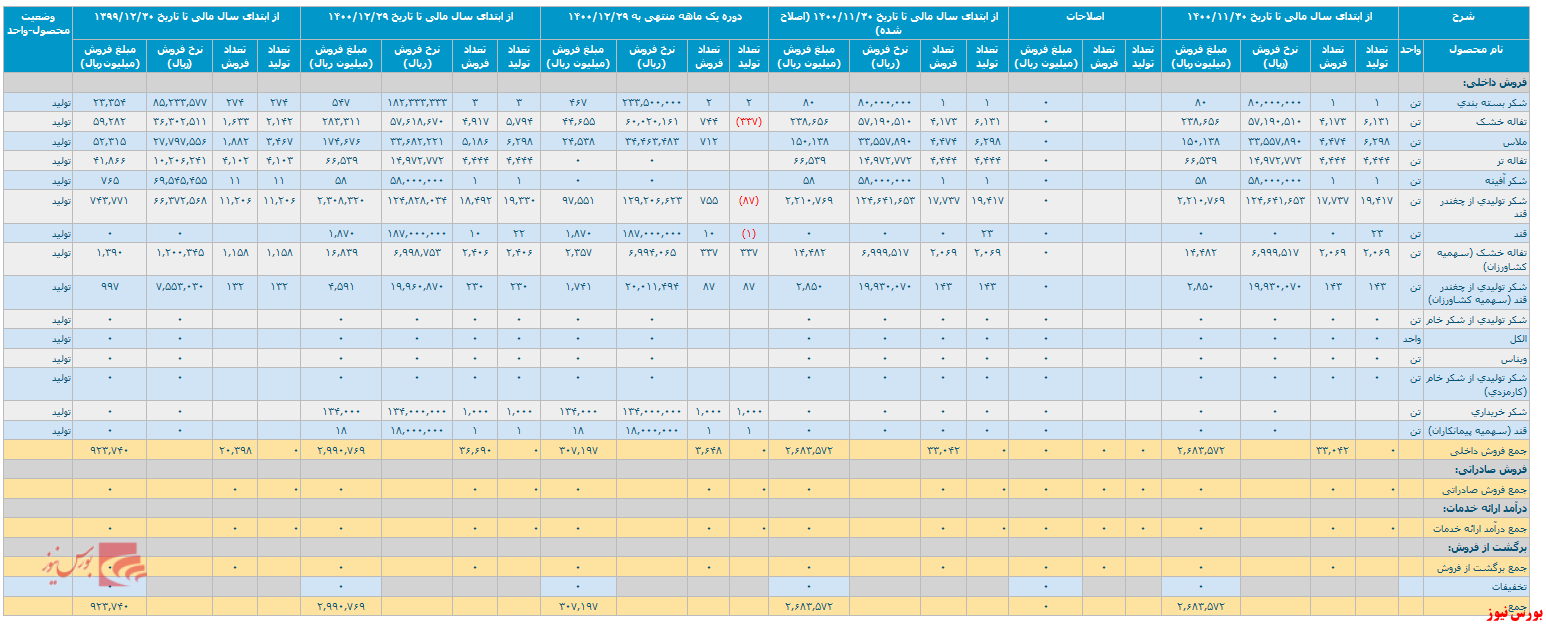
Task: Click the product name 'ملاس'
Action: (1516, 140)
